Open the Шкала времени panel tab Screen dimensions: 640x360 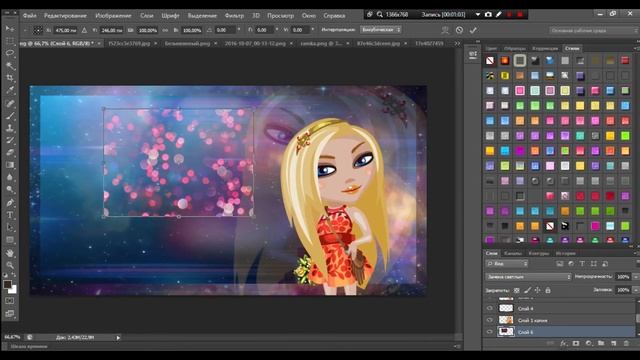click(x=29, y=347)
